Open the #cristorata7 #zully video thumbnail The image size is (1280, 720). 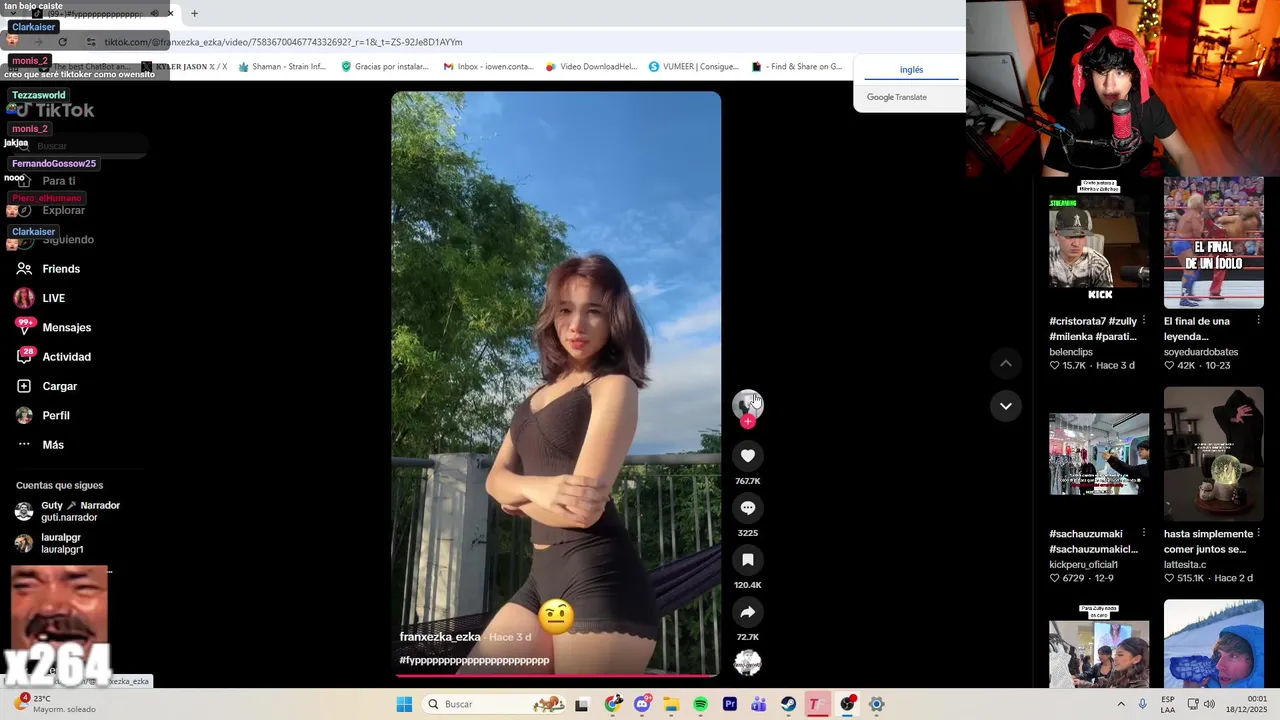[1099, 243]
